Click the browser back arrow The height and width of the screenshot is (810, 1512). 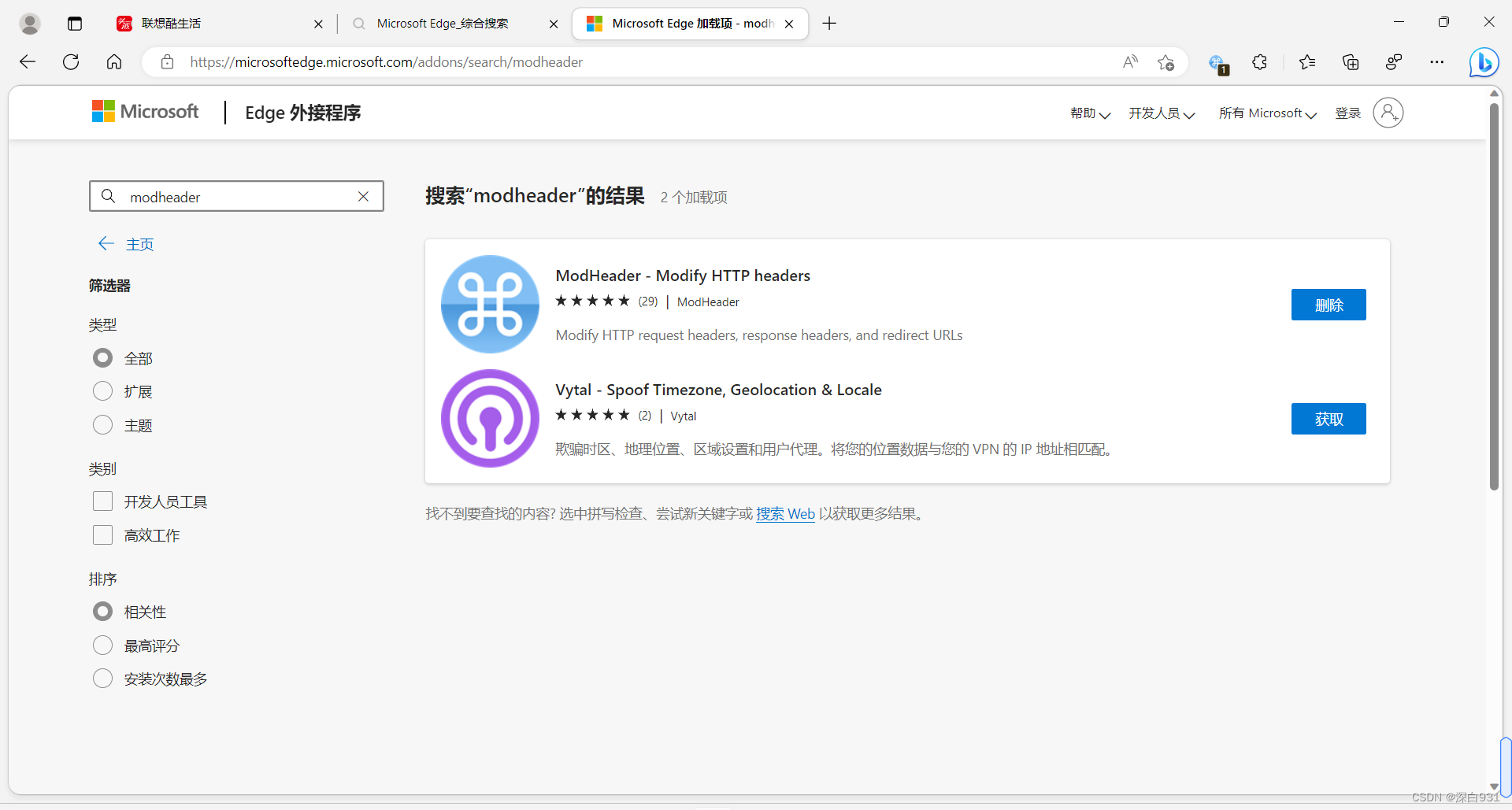[x=28, y=62]
